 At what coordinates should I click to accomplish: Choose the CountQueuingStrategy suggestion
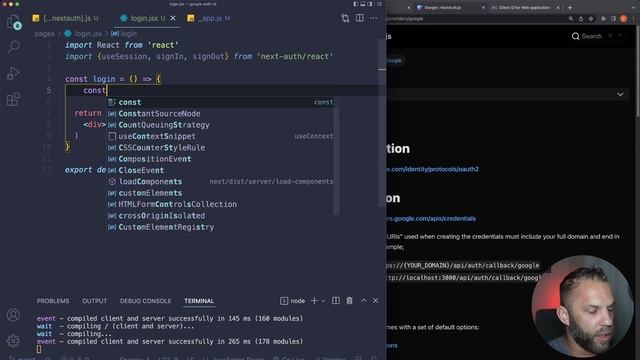(220, 125)
